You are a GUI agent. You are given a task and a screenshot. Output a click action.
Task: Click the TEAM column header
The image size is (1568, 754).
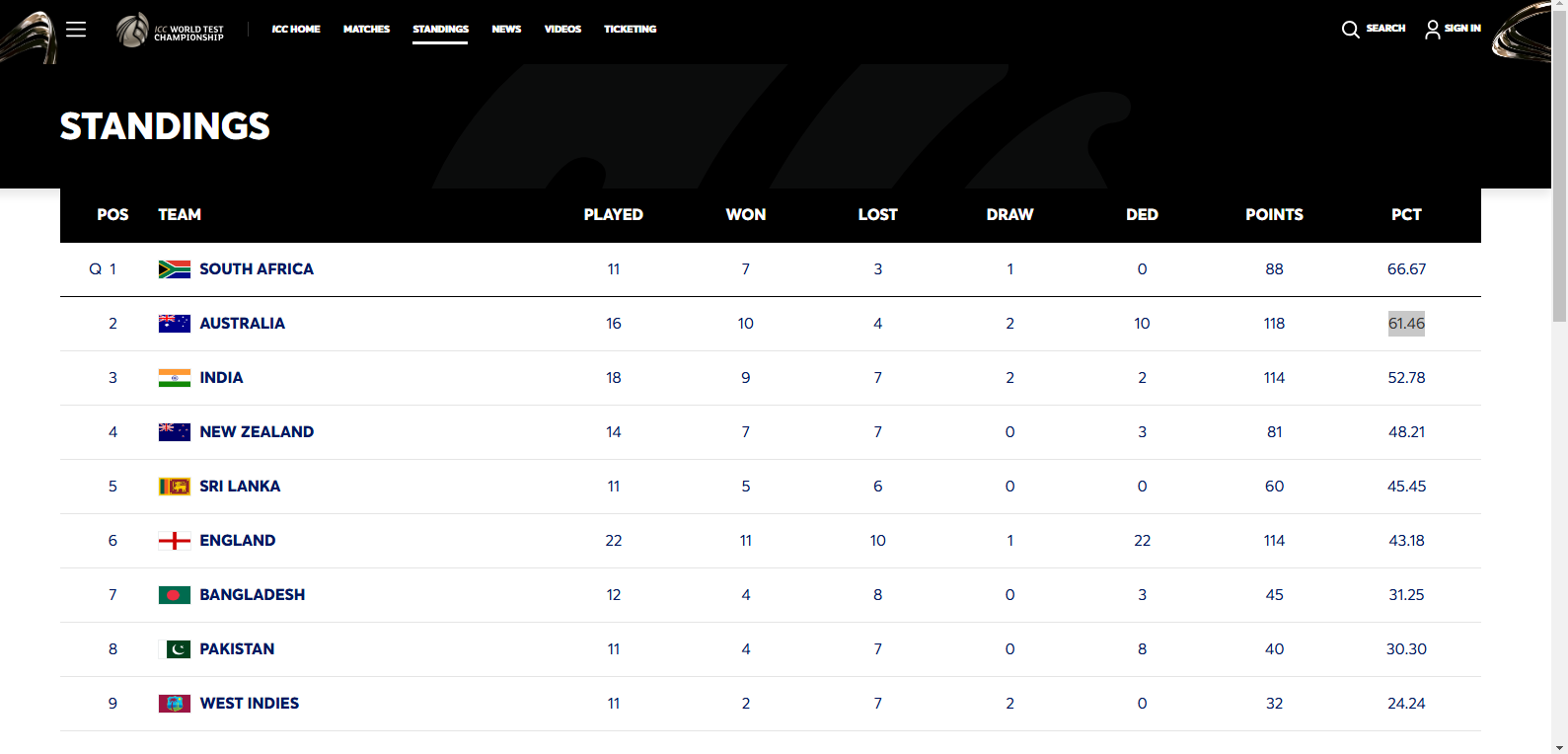click(180, 215)
